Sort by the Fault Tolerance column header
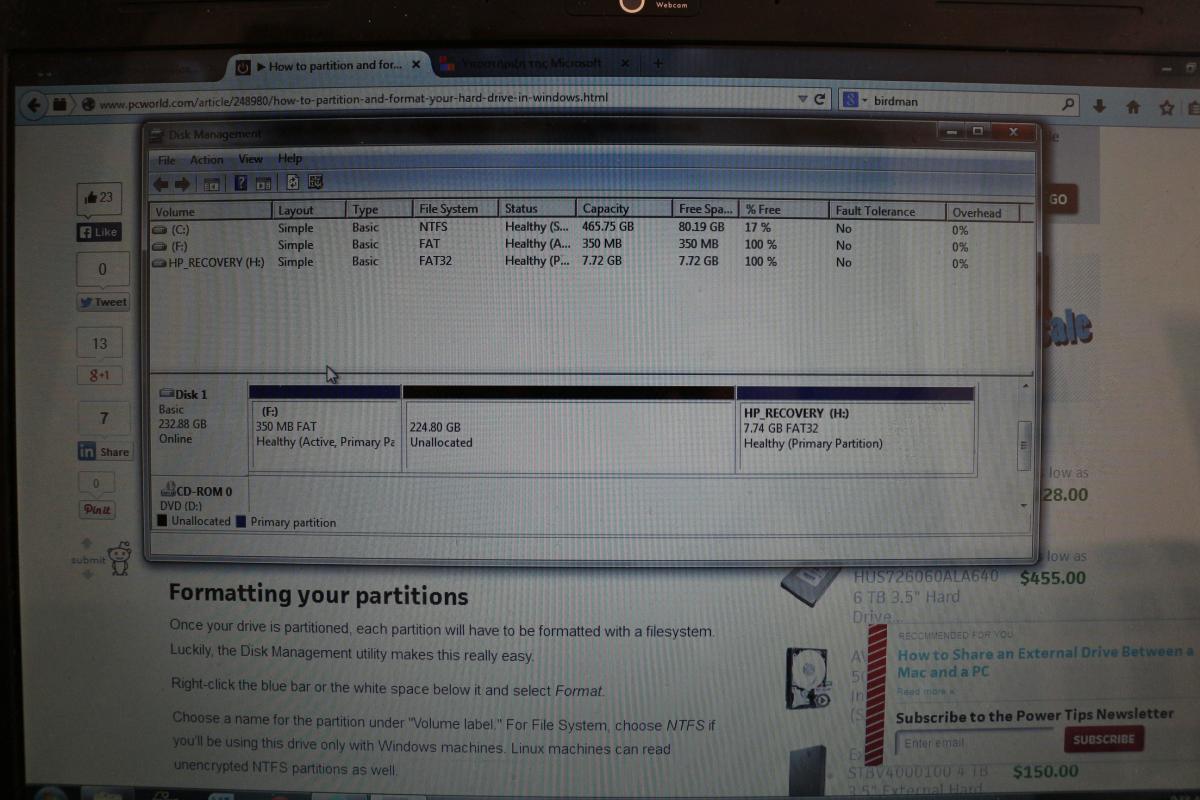This screenshot has height=800, width=1200. coord(888,211)
